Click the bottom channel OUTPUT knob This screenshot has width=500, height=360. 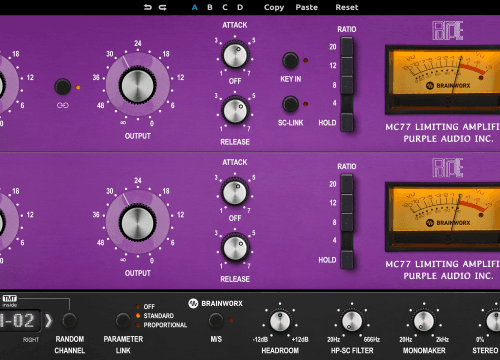pyautogui.click(x=137, y=223)
